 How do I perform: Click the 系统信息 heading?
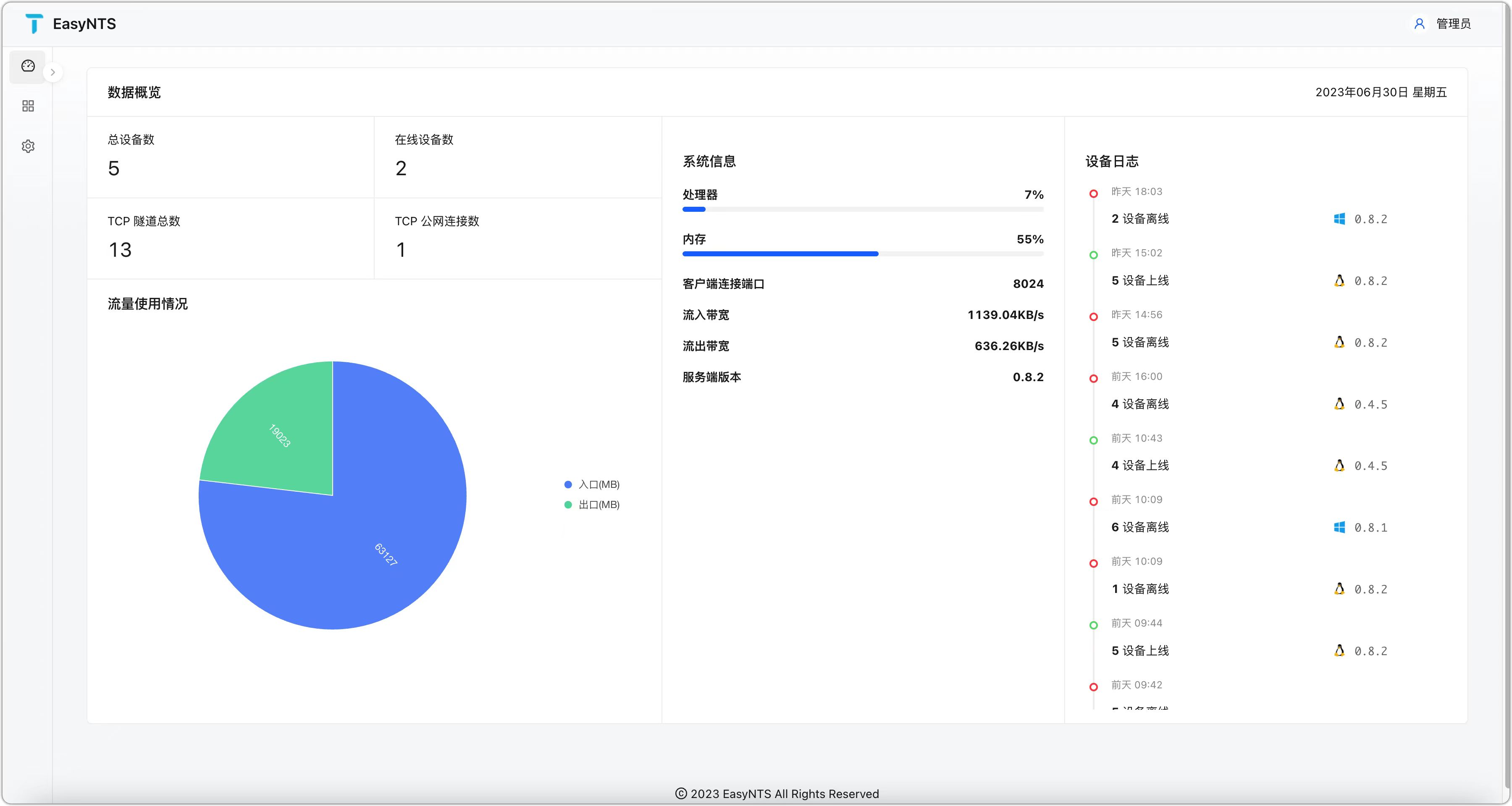(709, 161)
